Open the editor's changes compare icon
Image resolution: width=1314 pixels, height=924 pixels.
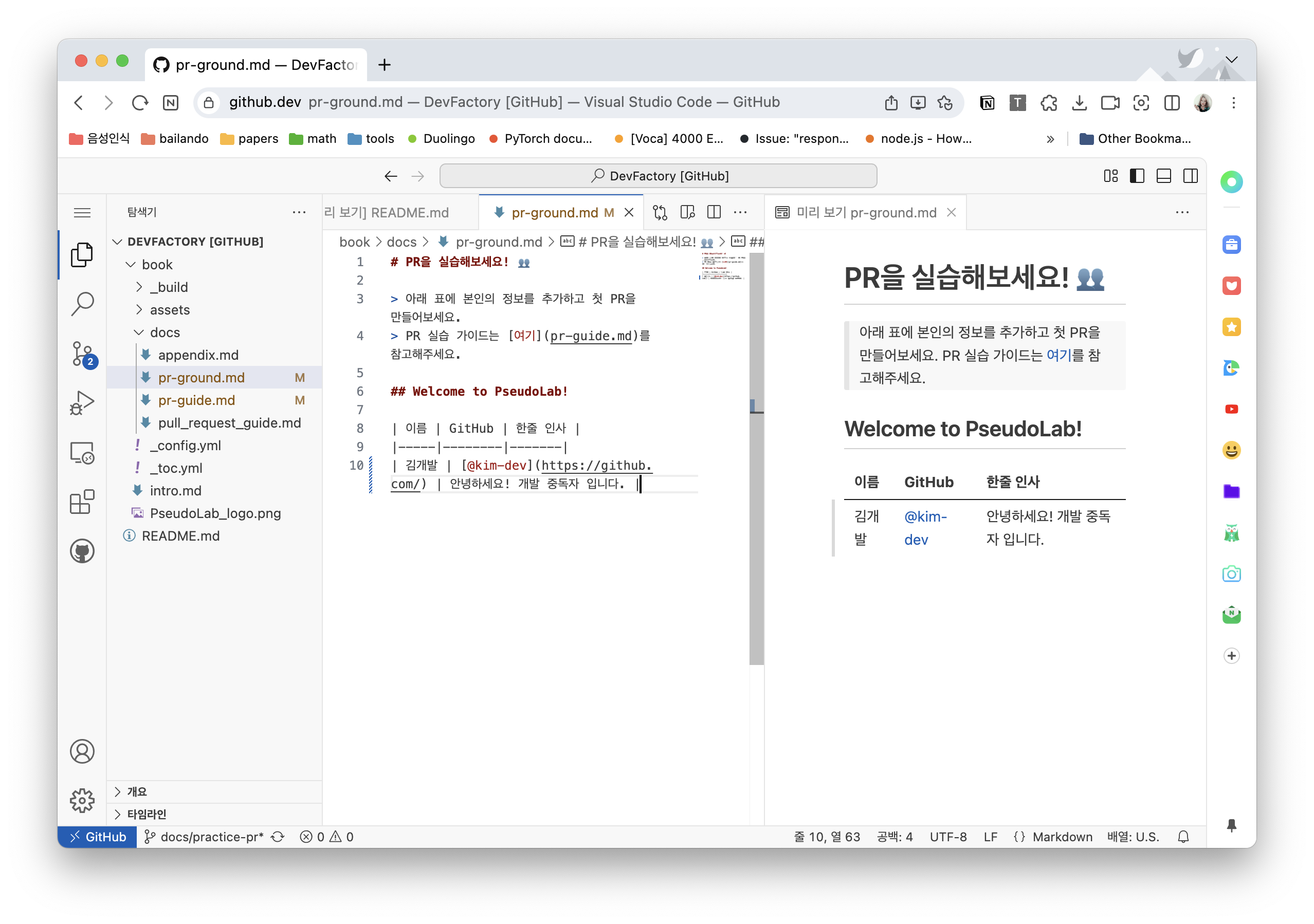tap(660, 212)
